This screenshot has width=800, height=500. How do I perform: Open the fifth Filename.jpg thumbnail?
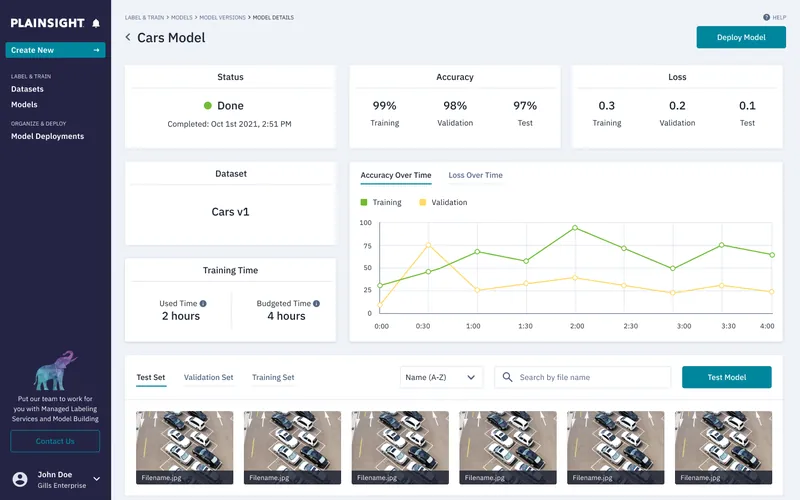tap(616, 447)
